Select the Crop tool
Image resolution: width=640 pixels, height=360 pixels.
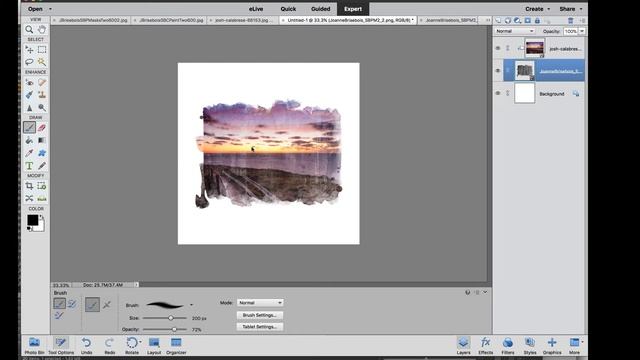pos(29,186)
